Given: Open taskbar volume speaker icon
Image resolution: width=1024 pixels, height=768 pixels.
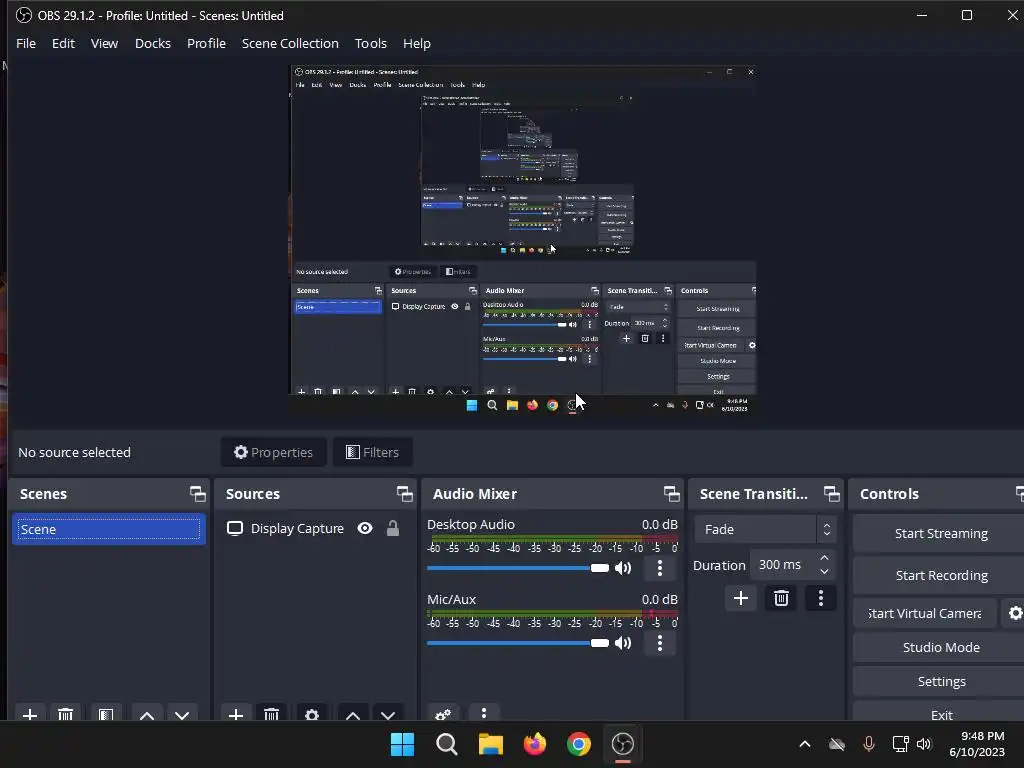Looking at the screenshot, I should tap(924, 744).
